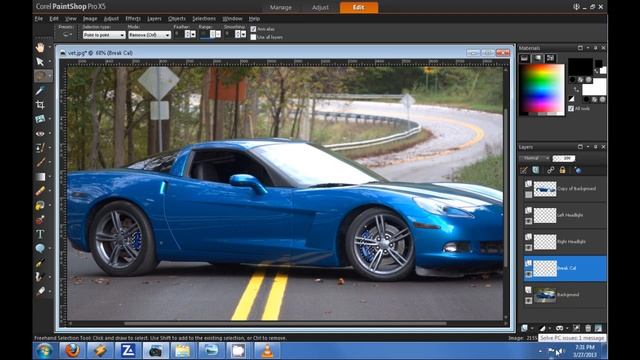Click the large white background material swatch
The width and height of the screenshot is (640, 360).
coord(594,87)
